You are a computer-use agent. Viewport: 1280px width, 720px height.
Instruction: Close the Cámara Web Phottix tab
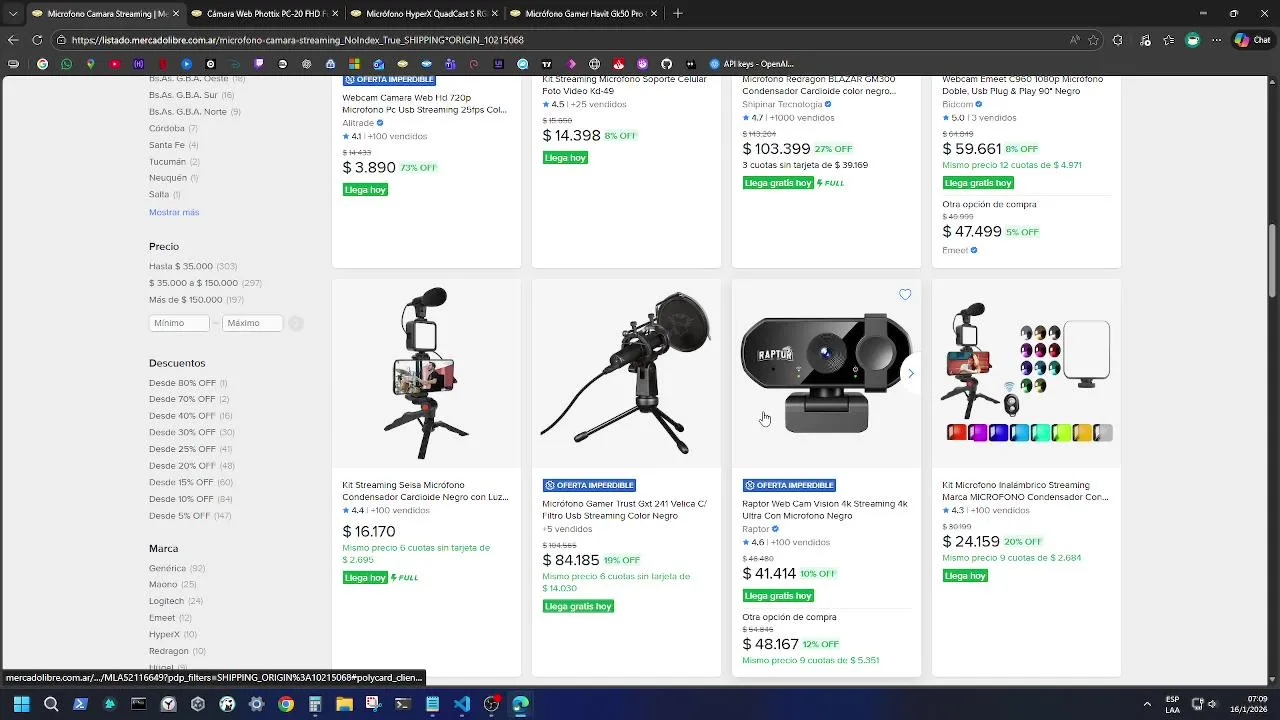[x=334, y=14]
